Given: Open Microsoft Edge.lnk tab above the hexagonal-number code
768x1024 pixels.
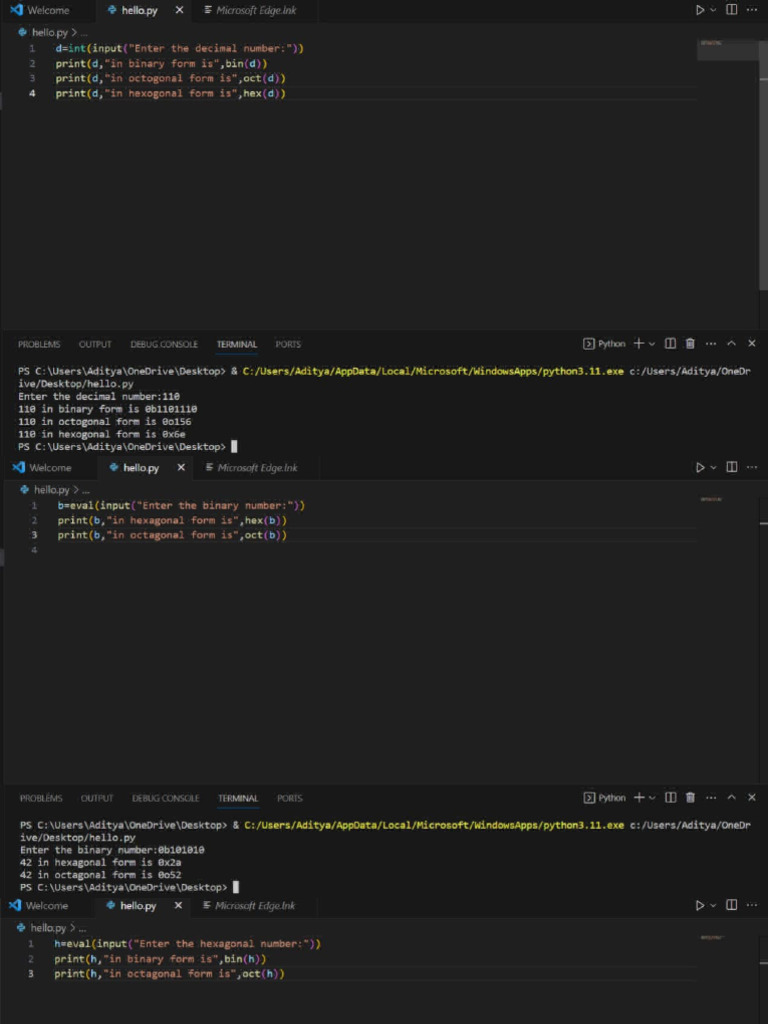Looking at the screenshot, I should click(x=257, y=906).
